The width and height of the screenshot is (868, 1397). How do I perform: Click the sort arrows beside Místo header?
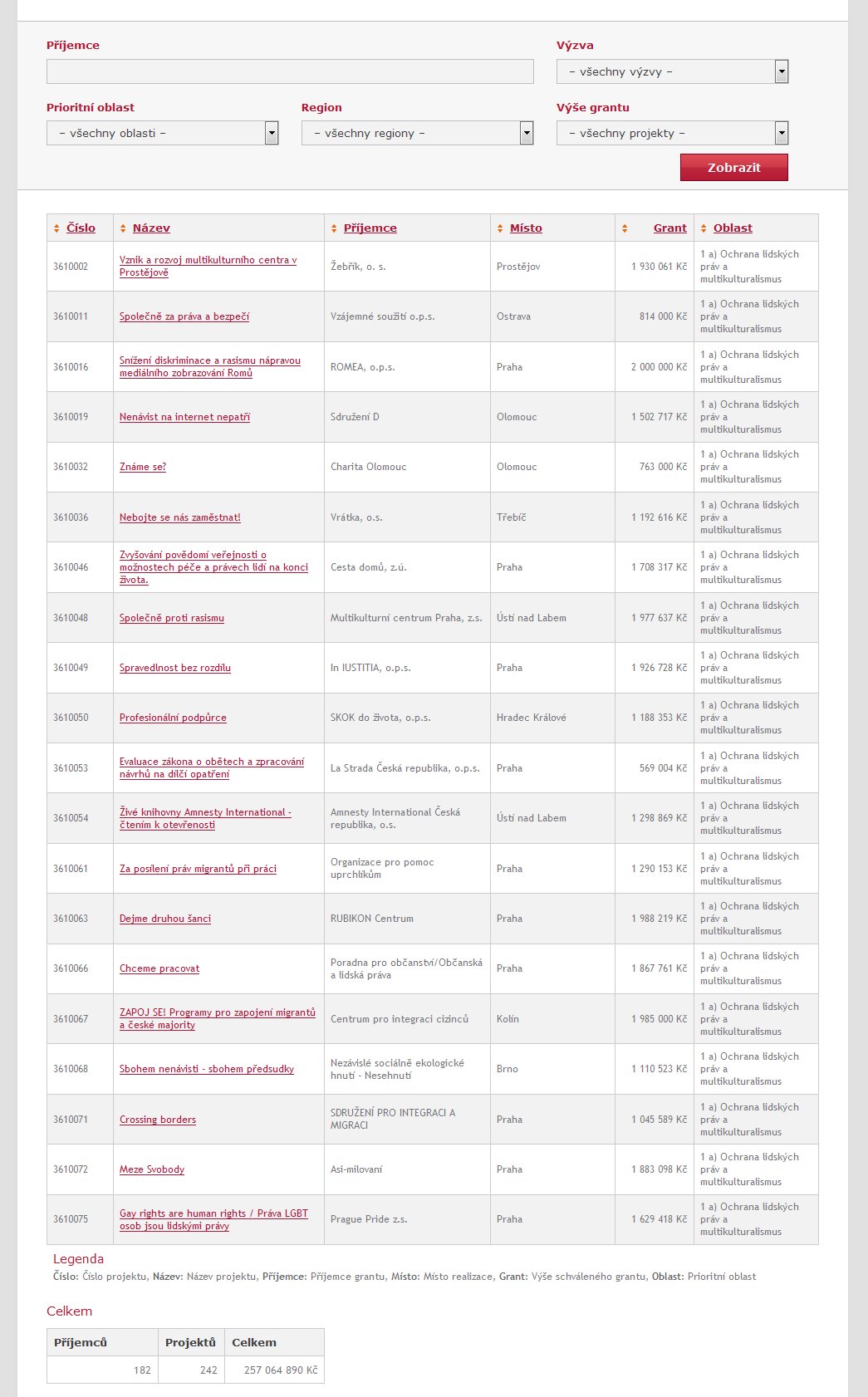tap(500, 228)
